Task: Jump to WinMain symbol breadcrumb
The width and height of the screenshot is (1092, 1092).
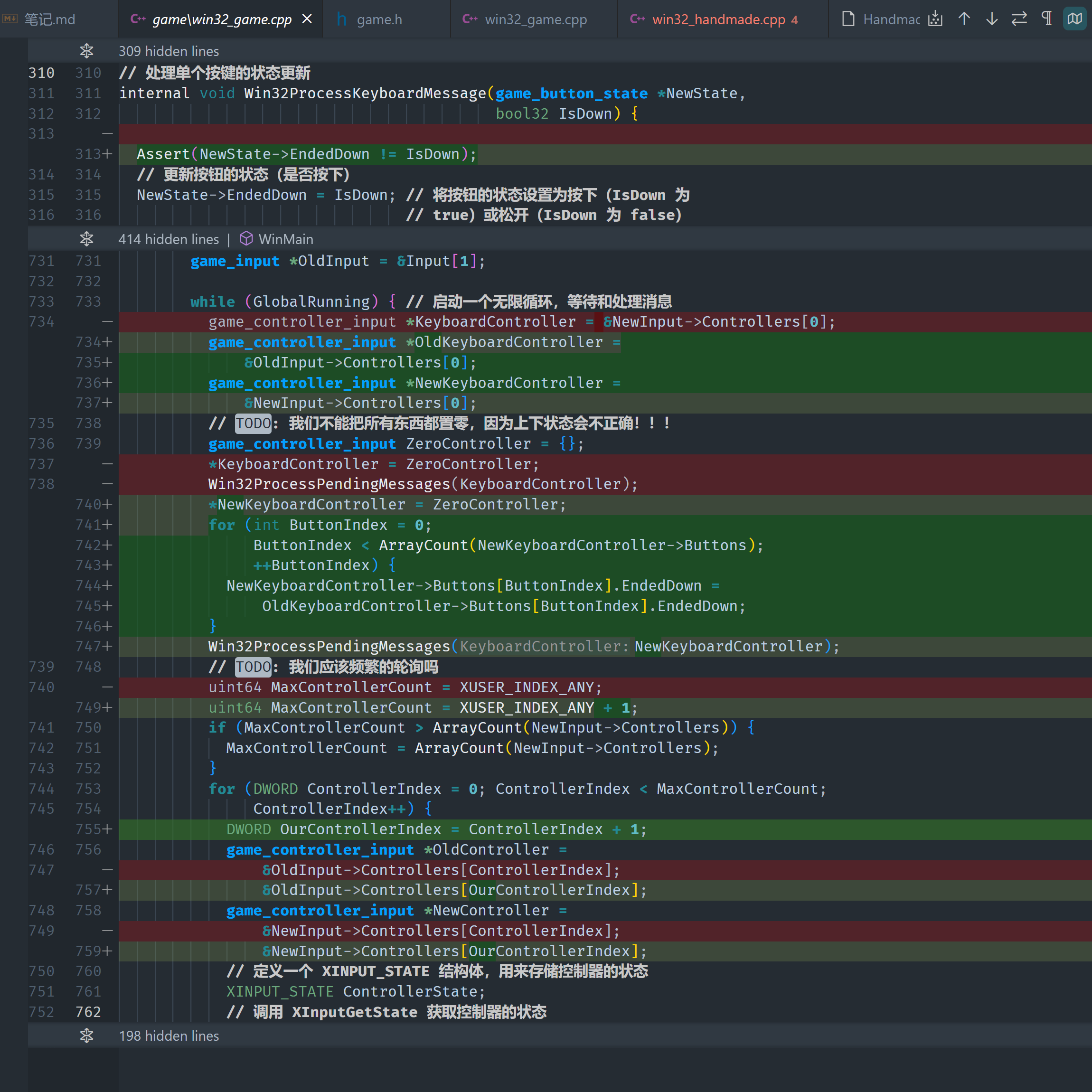Action: click(285, 239)
